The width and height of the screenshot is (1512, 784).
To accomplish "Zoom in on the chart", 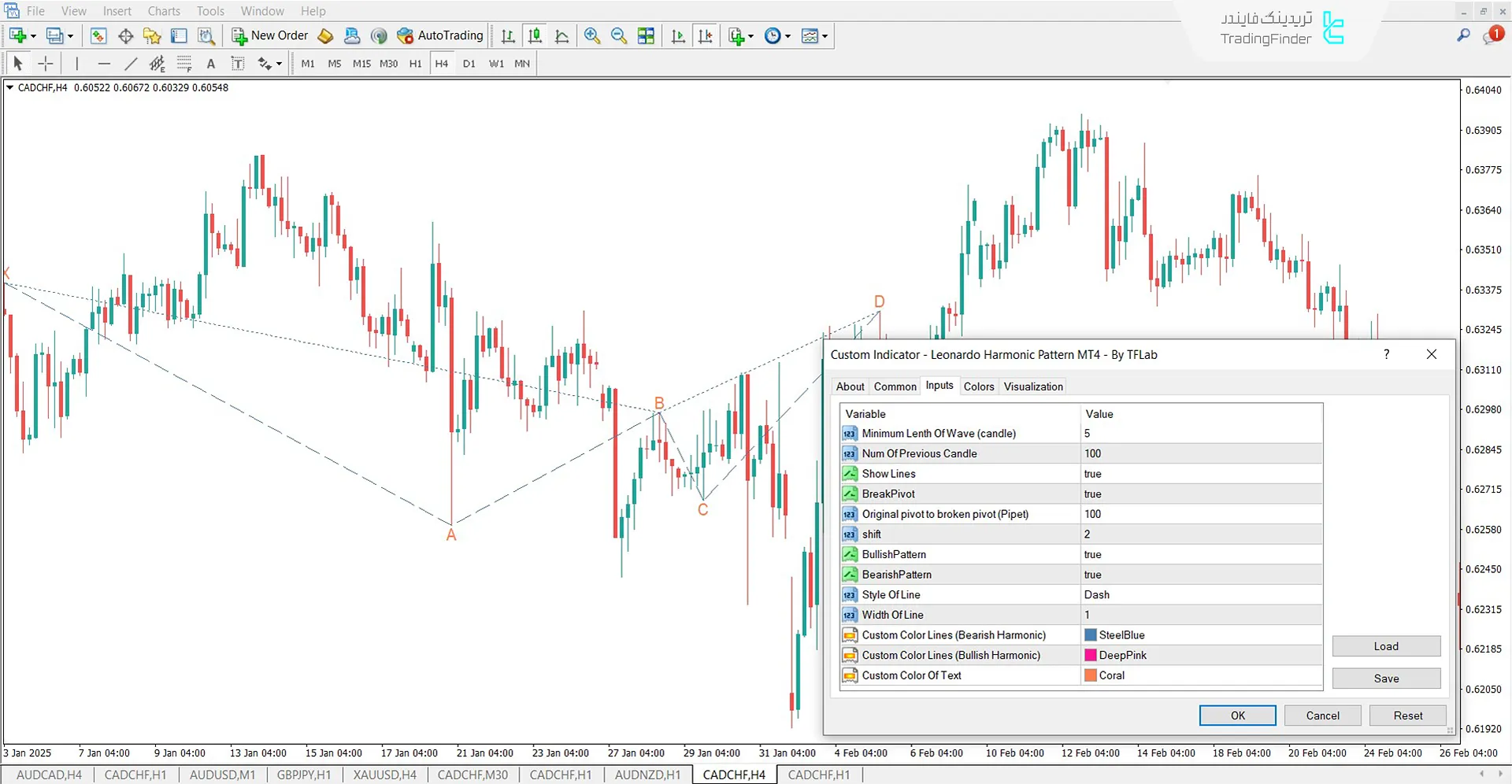I will pos(591,35).
